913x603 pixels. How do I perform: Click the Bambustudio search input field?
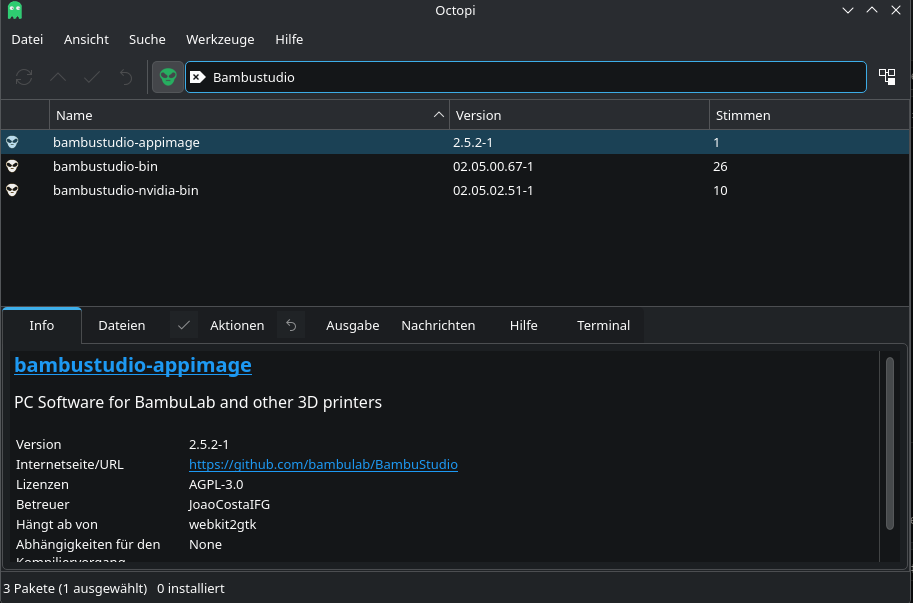(x=526, y=77)
